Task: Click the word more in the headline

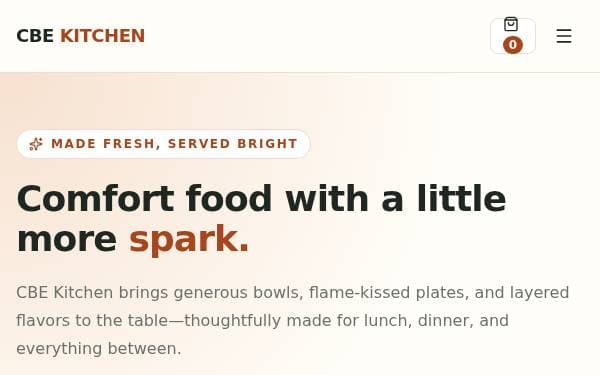Action: (67, 240)
